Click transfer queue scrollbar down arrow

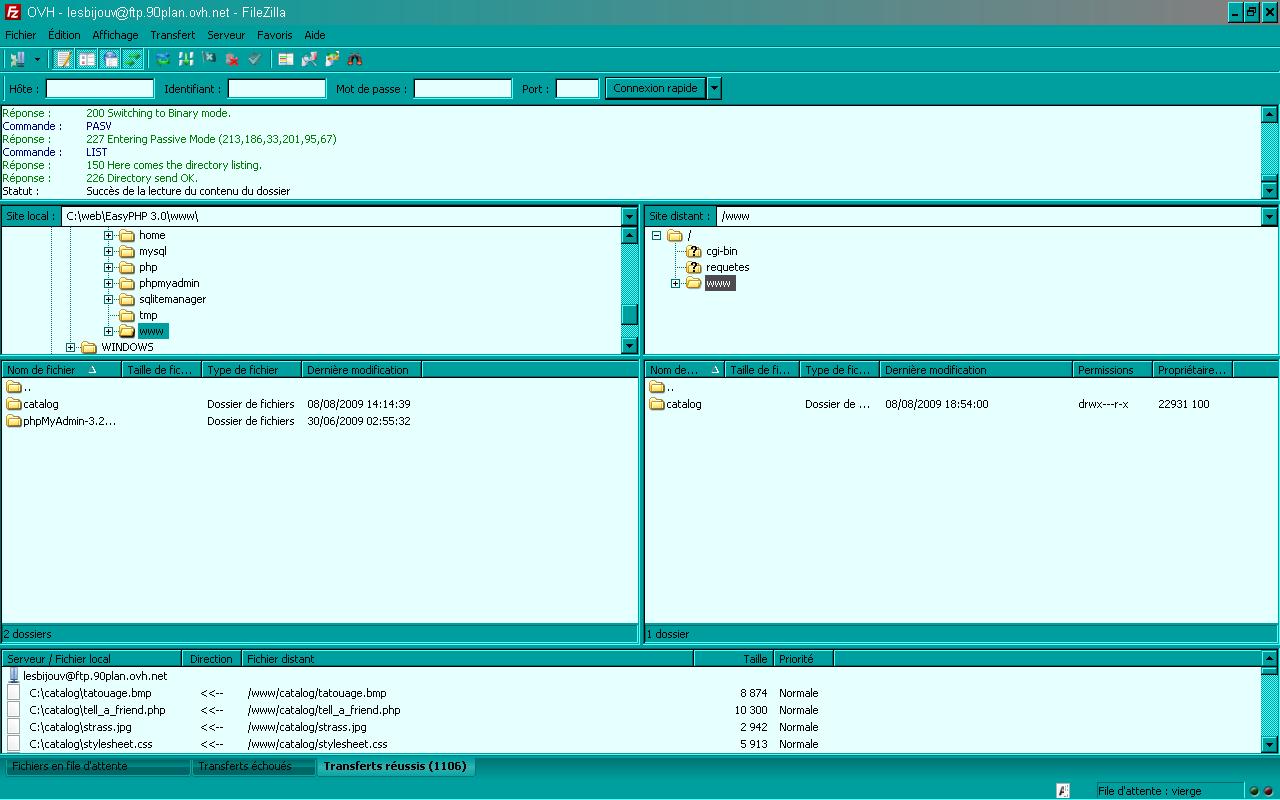coord(1269,745)
